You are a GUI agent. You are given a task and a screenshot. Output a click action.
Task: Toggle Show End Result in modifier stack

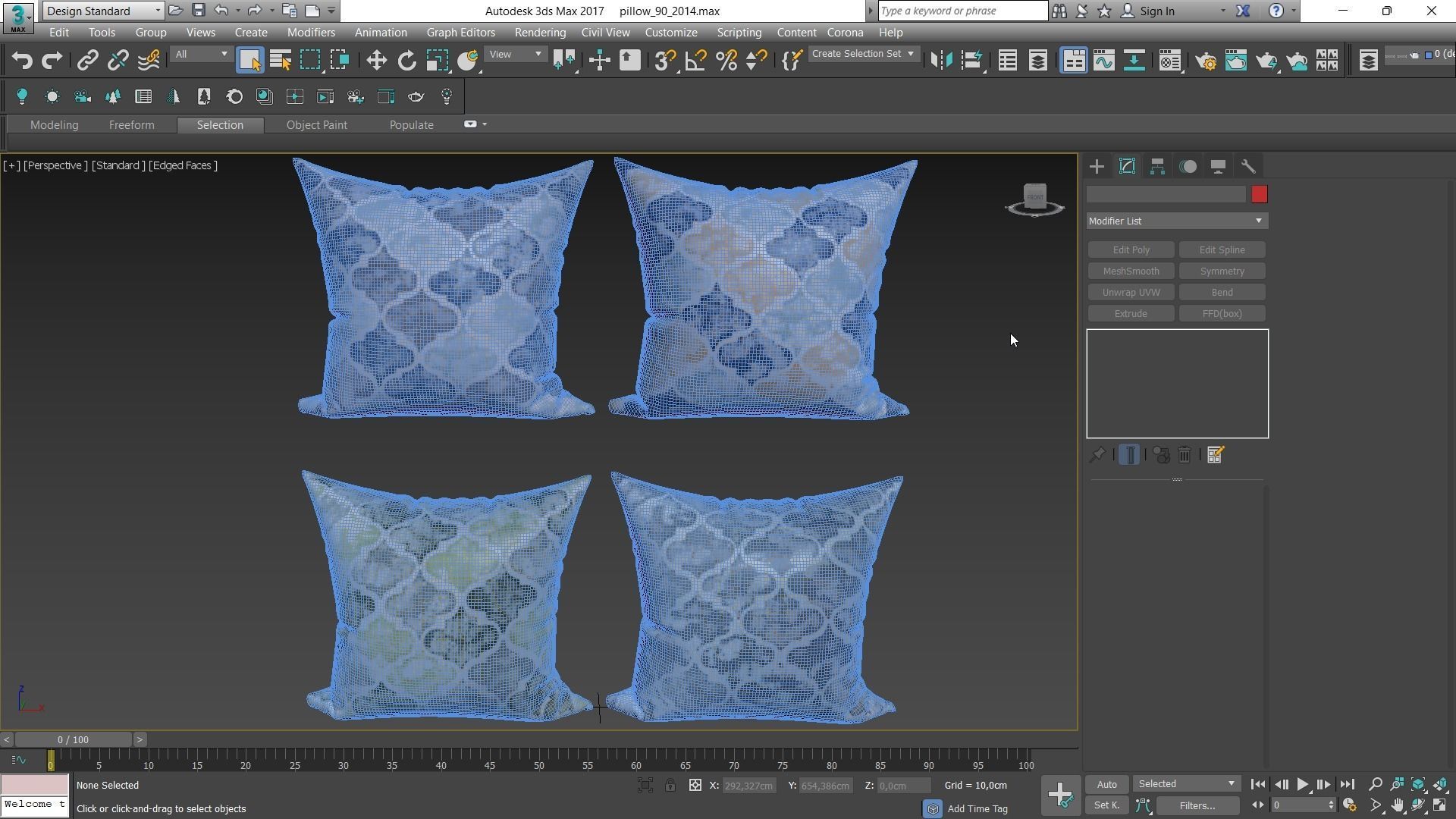coord(1129,455)
